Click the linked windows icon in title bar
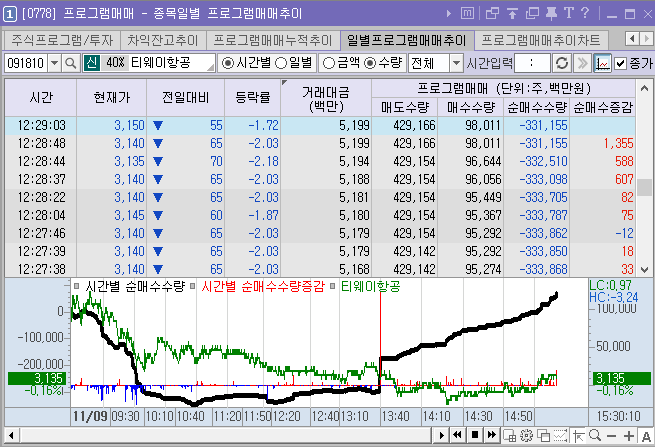 coord(493,13)
